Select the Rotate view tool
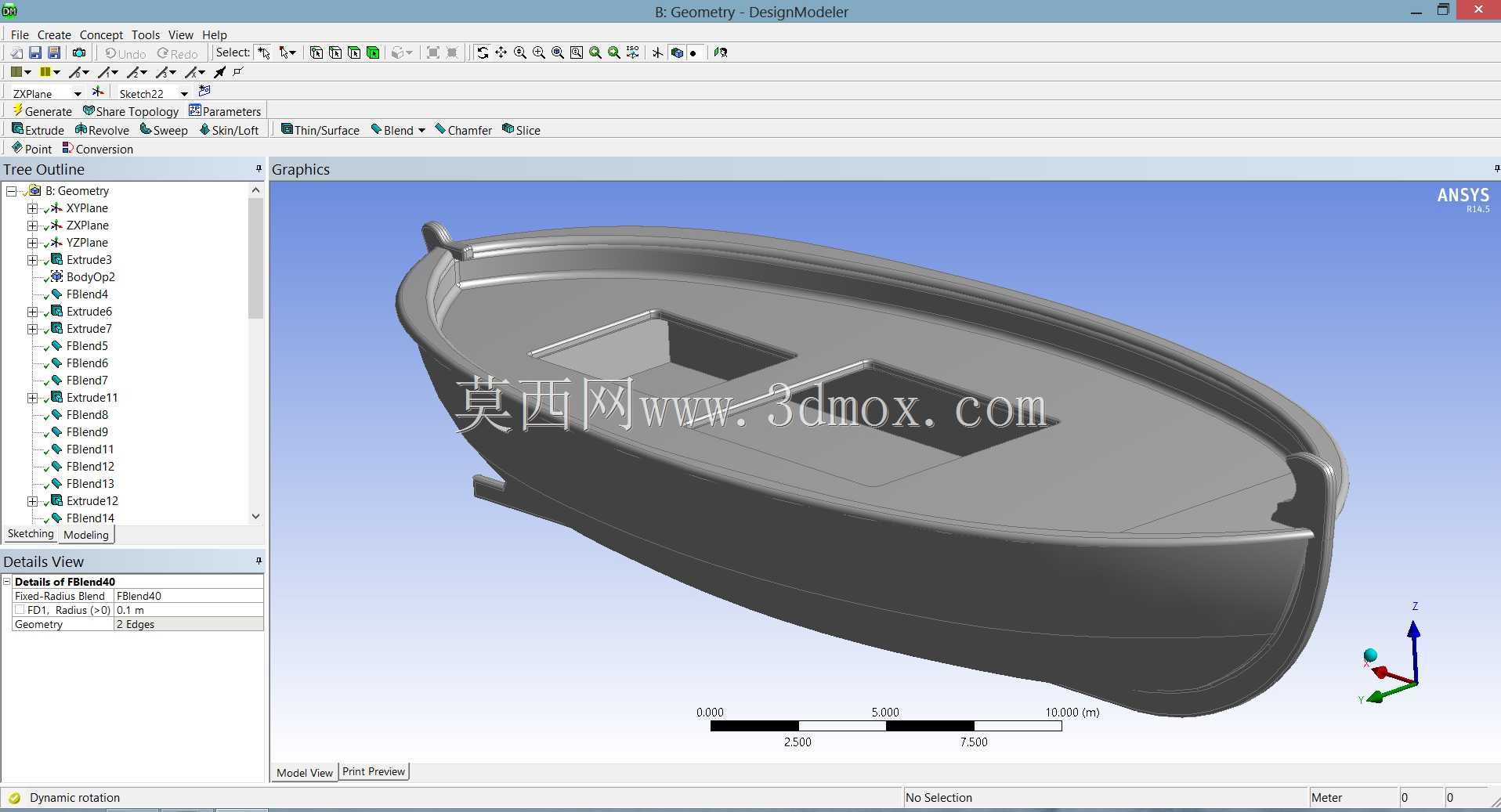Screen dimensions: 1501x812 (x=483, y=52)
